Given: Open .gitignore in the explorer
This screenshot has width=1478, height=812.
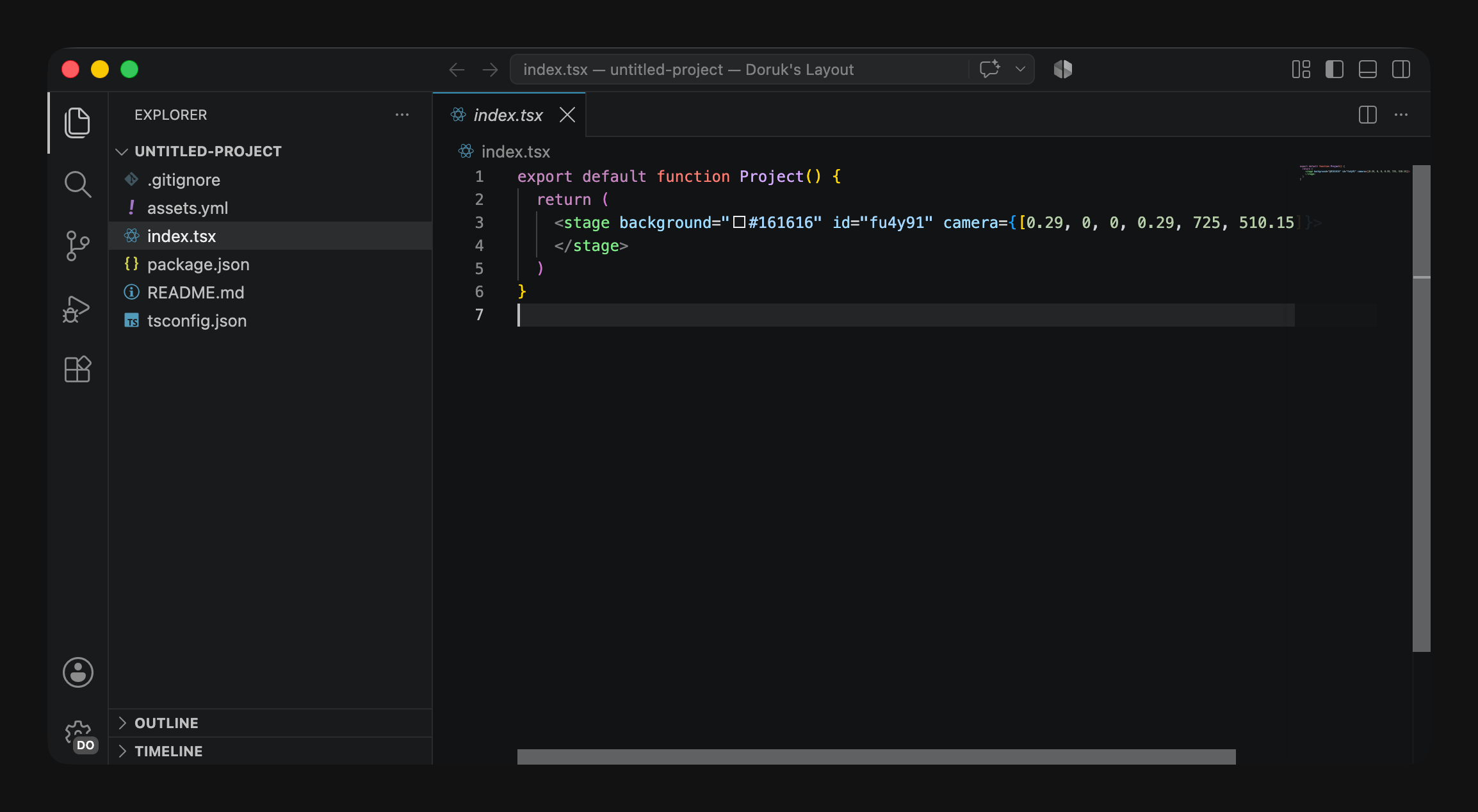Looking at the screenshot, I should coord(270,180).
